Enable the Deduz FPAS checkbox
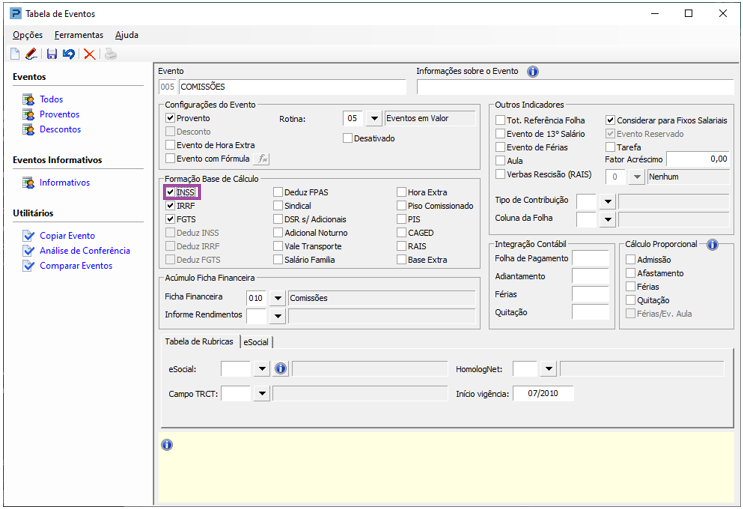743x509 pixels. click(278, 192)
